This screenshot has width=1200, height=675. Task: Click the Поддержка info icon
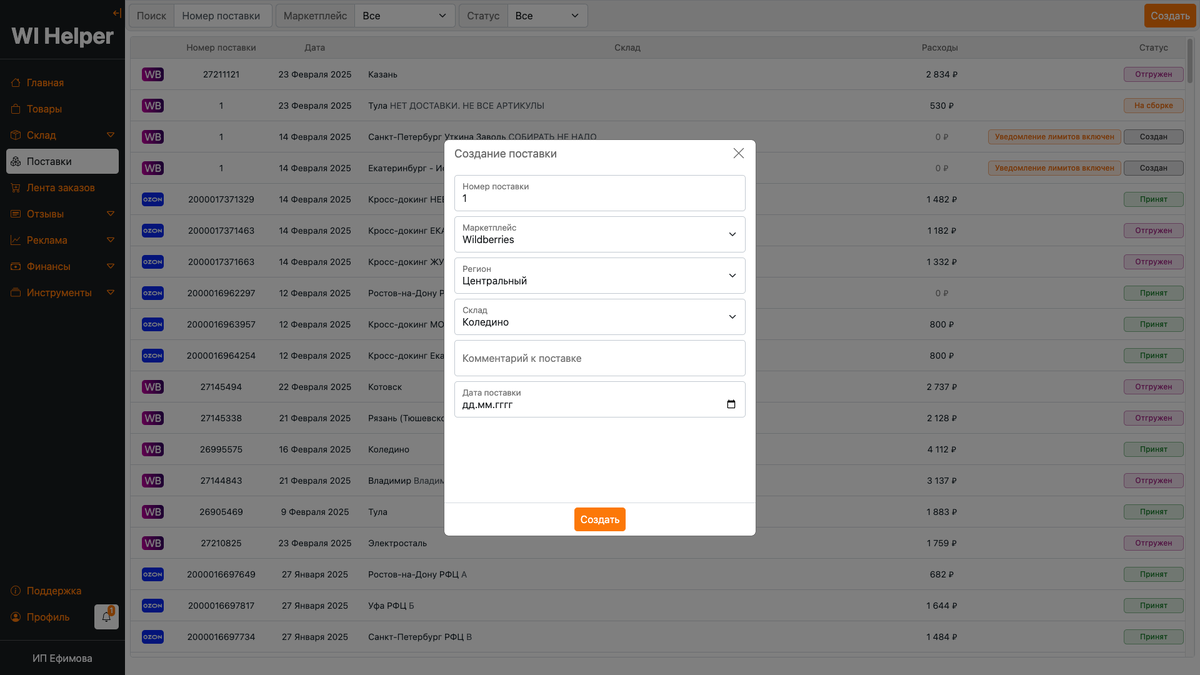click(15, 591)
